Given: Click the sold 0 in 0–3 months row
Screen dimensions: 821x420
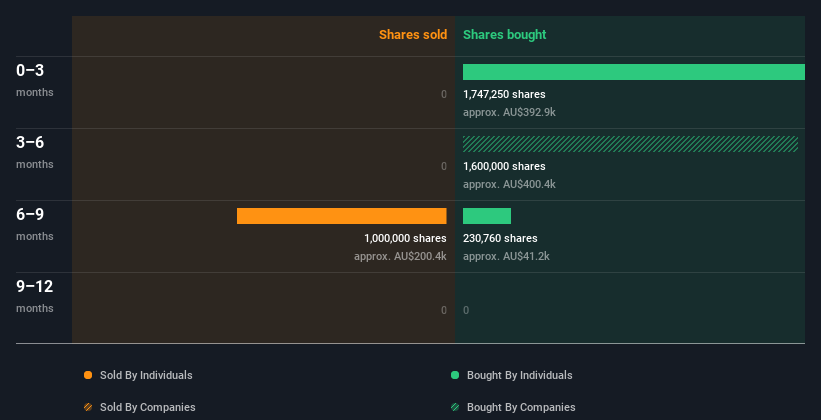Looking at the screenshot, I should coord(444,94).
